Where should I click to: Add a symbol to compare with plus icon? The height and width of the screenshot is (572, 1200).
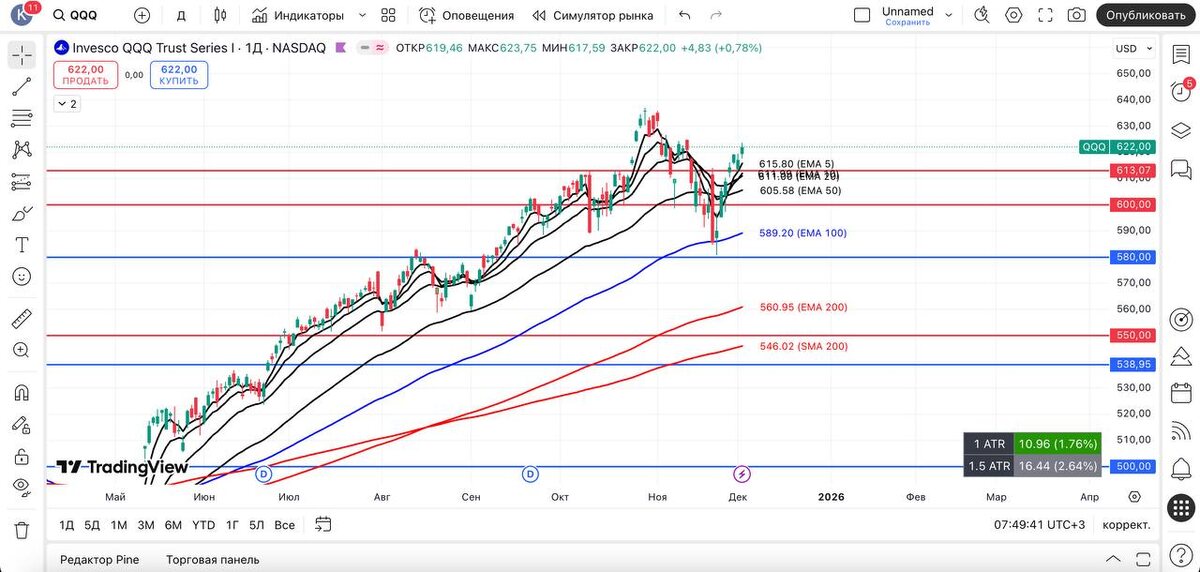pos(142,15)
